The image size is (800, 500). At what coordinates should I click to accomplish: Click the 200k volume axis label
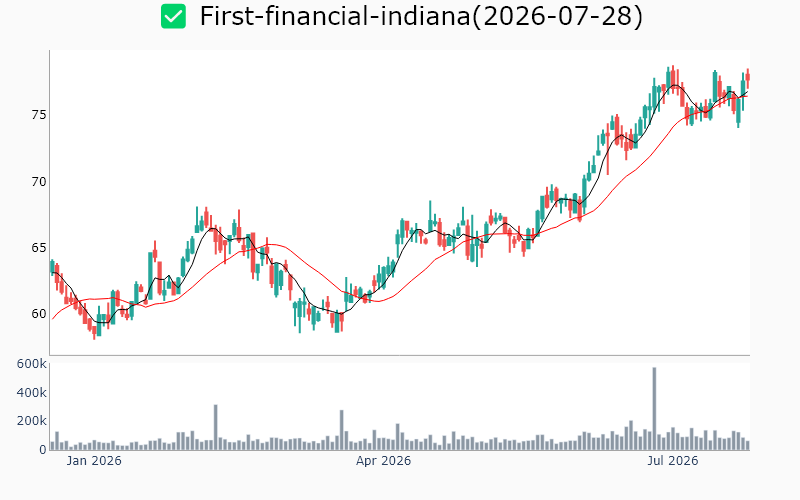[32, 421]
